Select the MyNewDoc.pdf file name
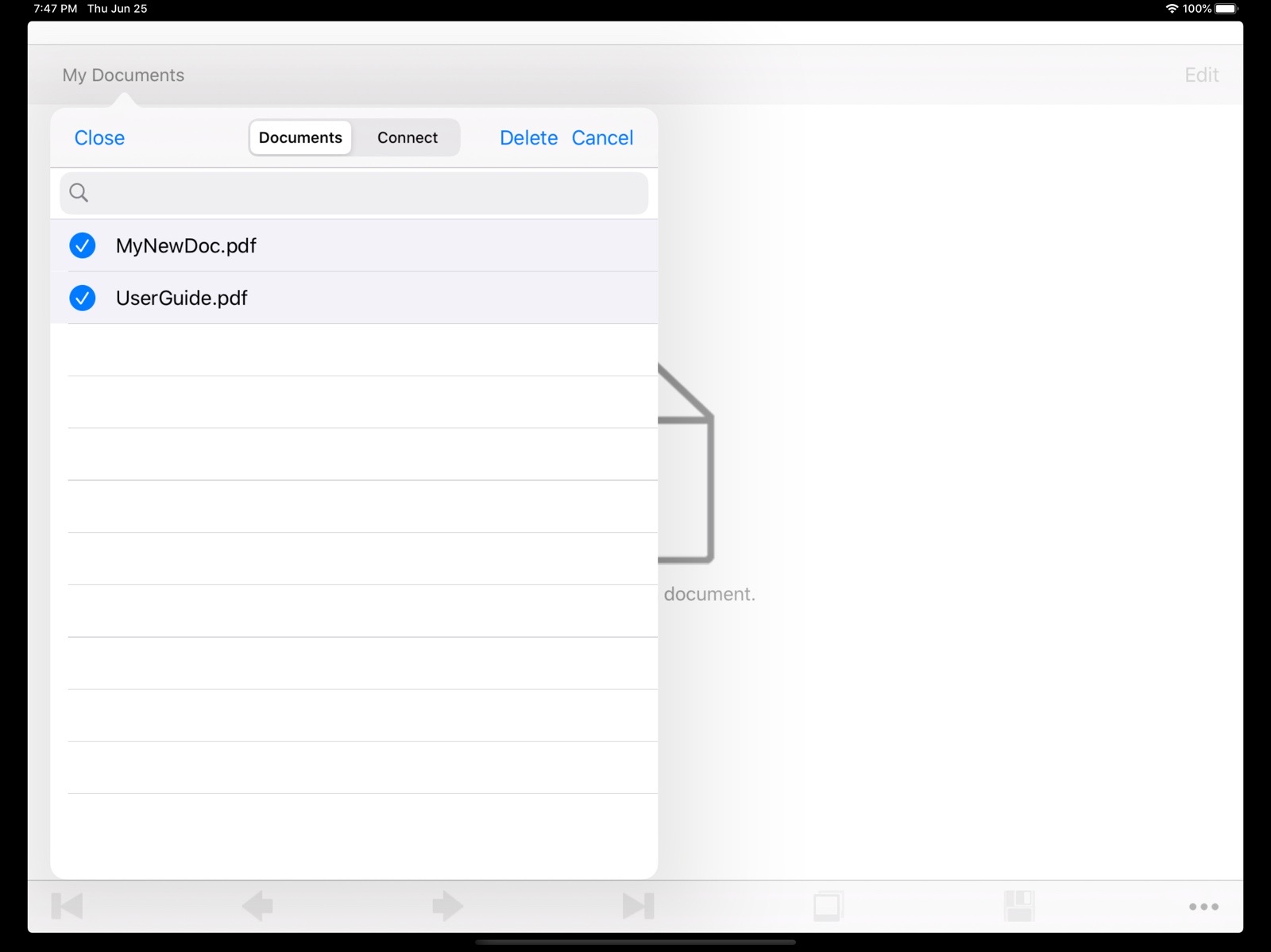1271x952 pixels. (186, 246)
